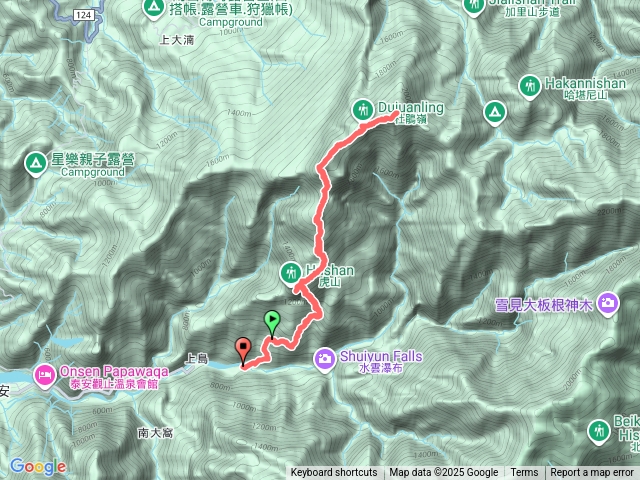Click the Jialishan Trail hiking icon

pyautogui.click(x=474, y=7)
